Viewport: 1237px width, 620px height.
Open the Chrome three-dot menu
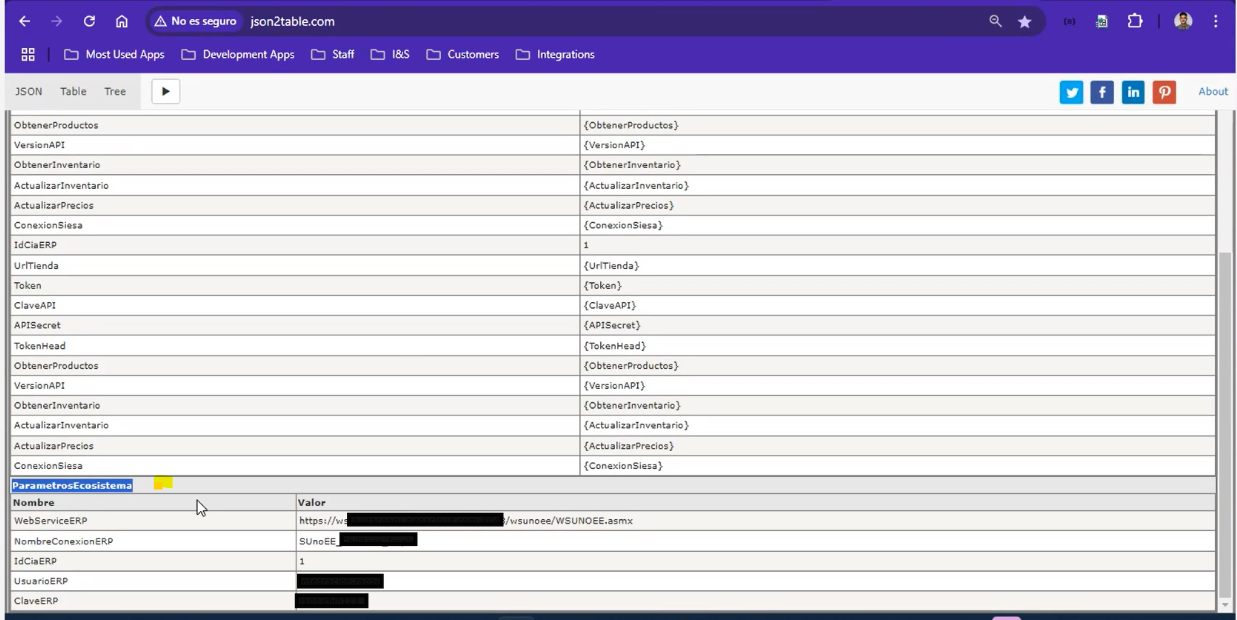(1215, 21)
